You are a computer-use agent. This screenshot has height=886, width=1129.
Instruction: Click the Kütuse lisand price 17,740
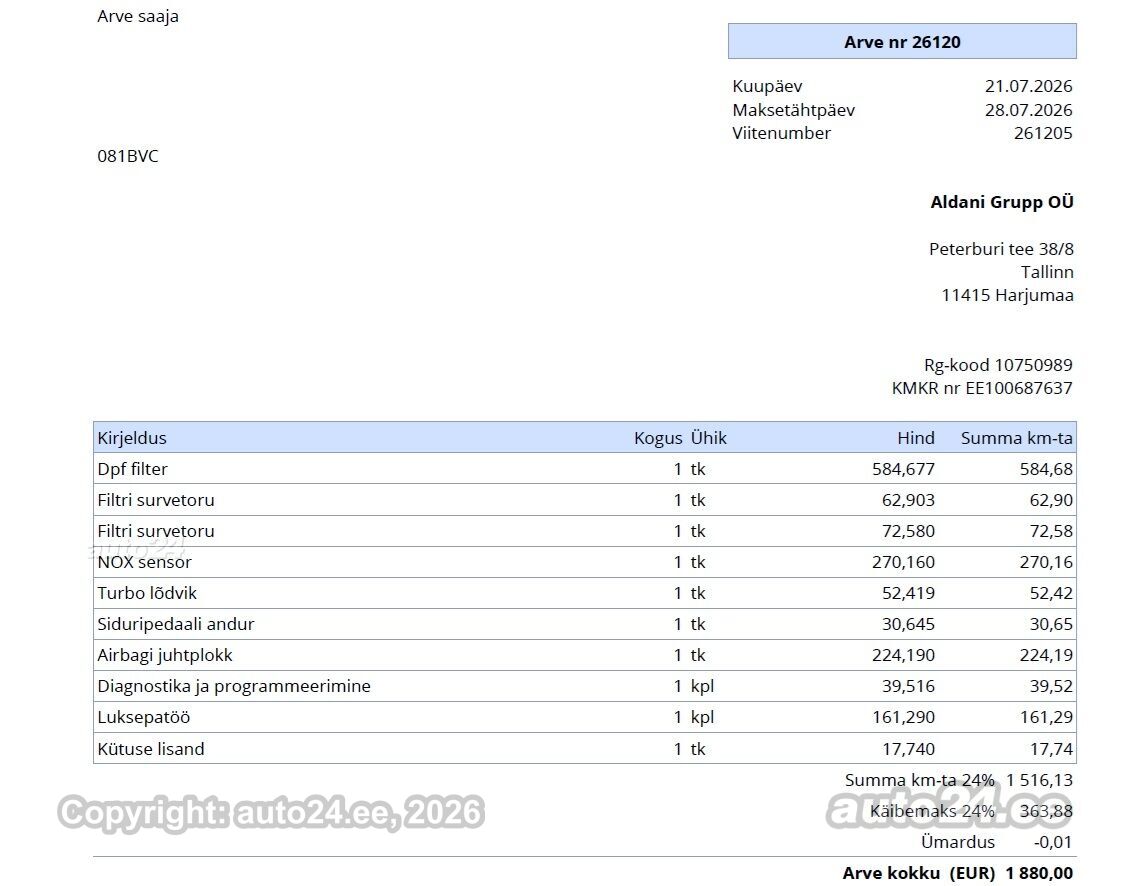909,749
